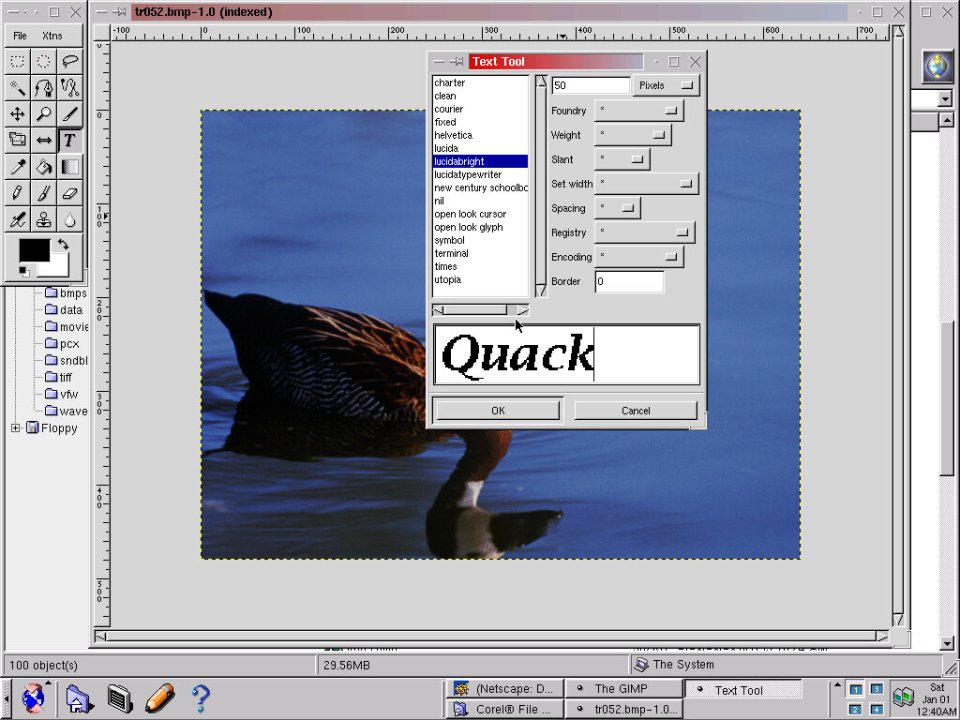
Task: Pick the magnify zoom tool
Action: 44,114
